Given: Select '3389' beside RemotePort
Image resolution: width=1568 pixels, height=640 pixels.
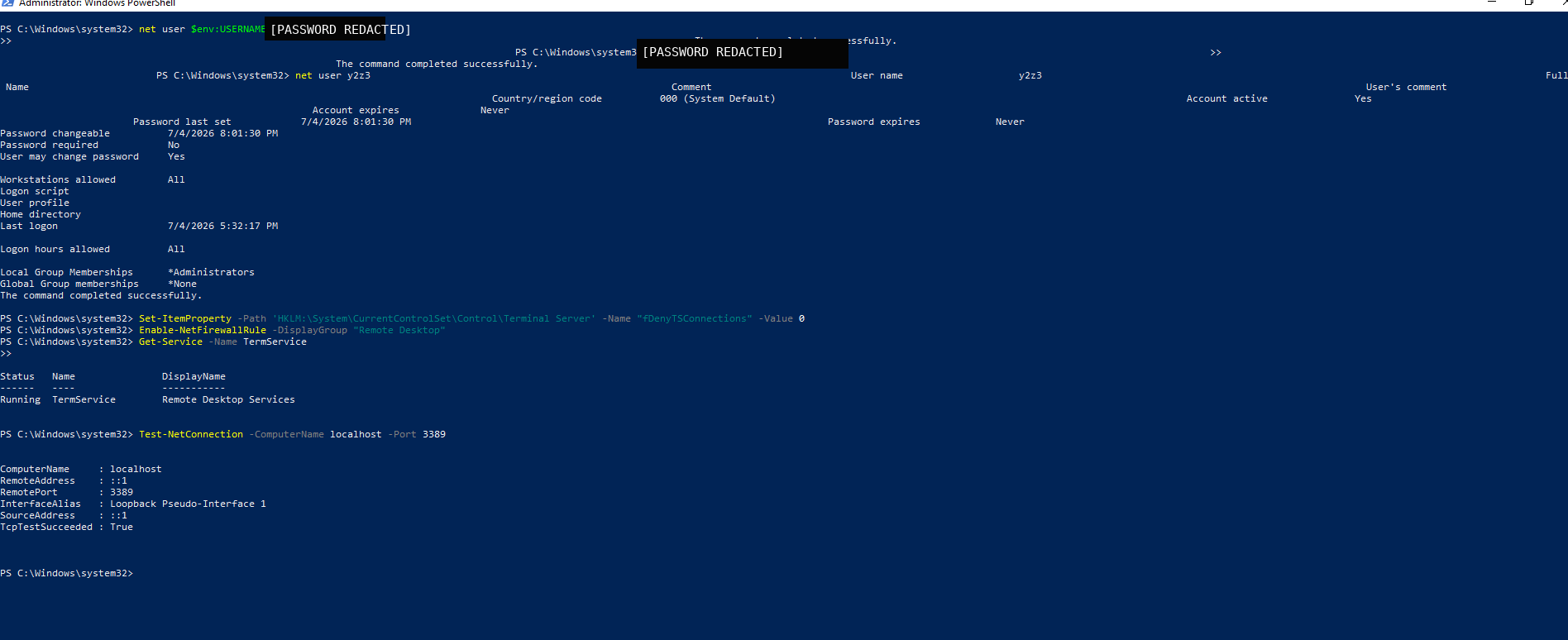Looking at the screenshot, I should point(122,492).
